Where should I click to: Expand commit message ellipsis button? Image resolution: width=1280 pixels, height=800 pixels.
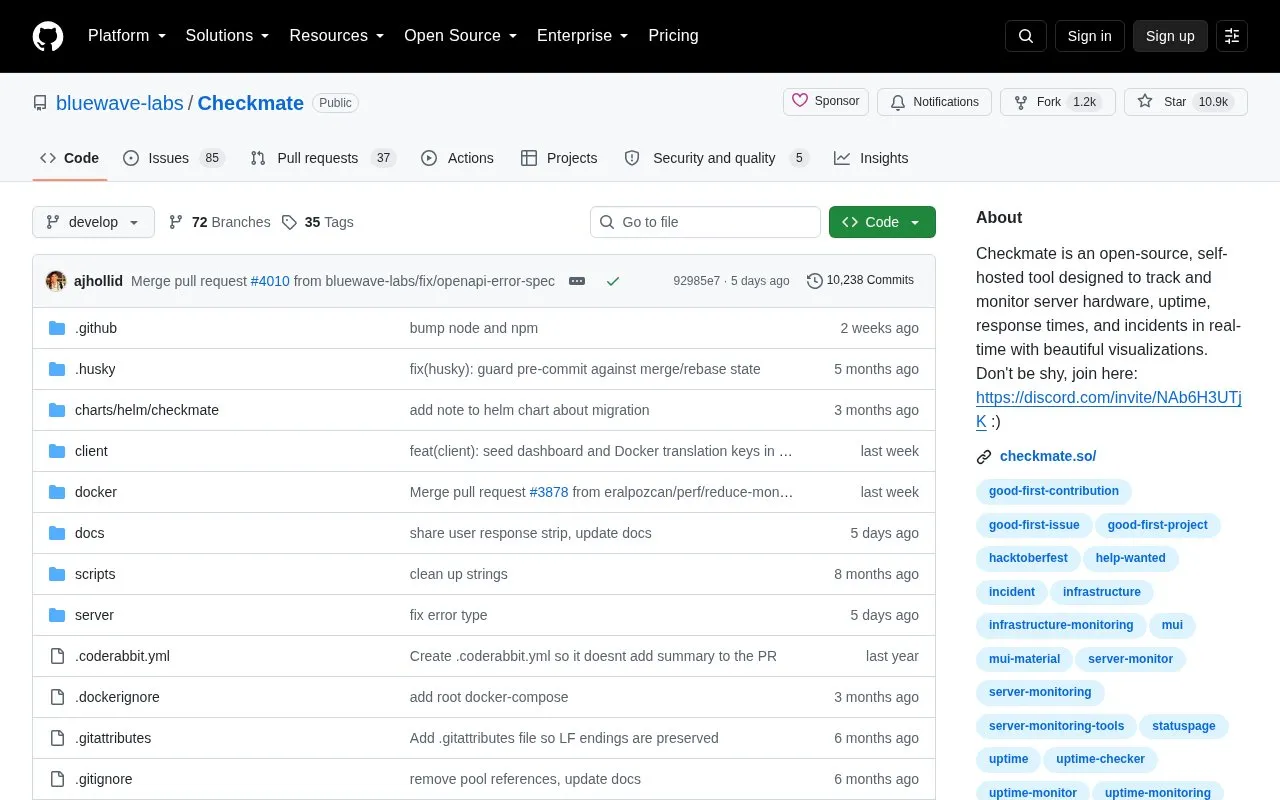pos(577,281)
